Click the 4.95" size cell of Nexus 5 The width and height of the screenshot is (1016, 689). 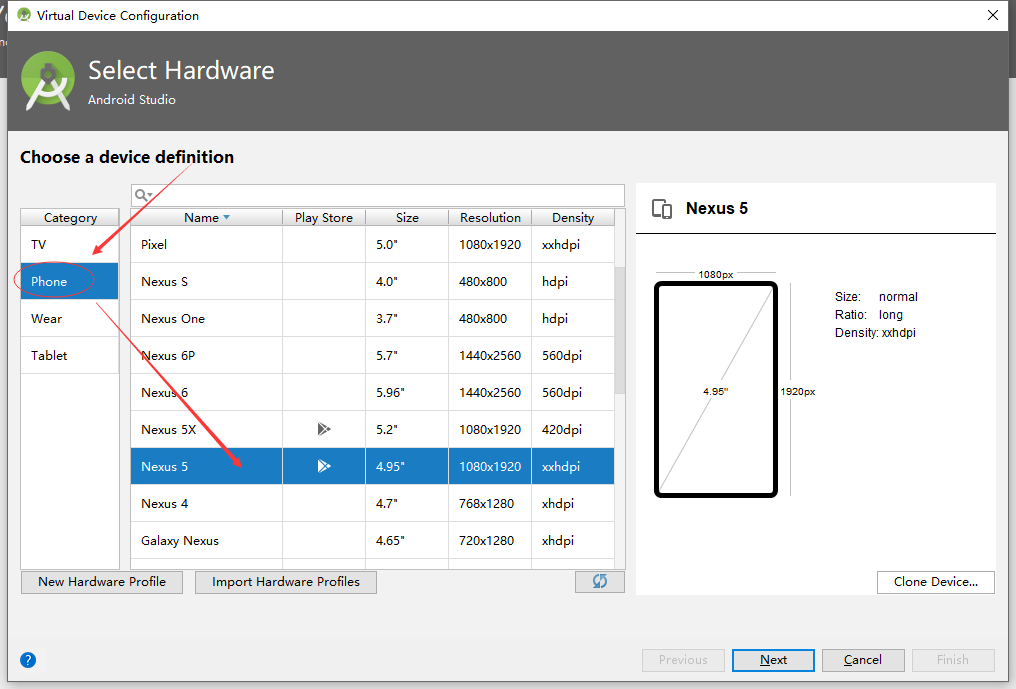[407, 466]
